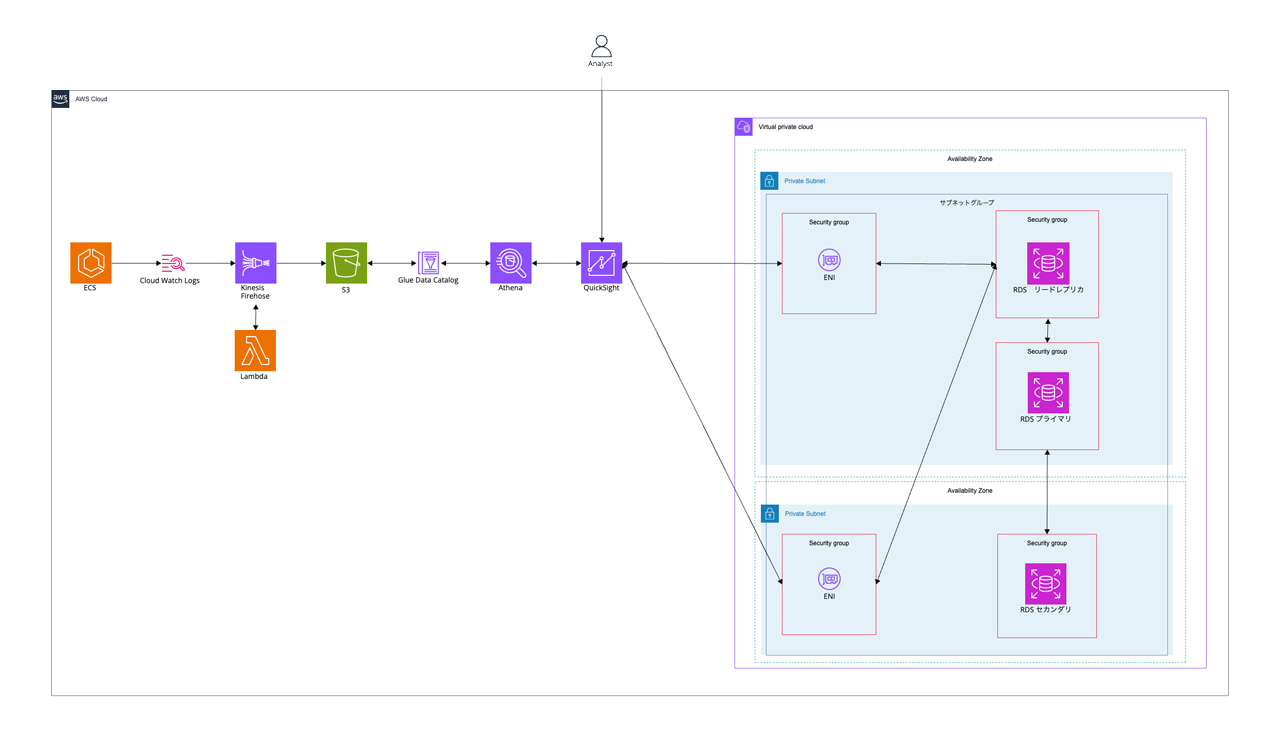This screenshot has height=731, width=1280.
Task: Click the "Lambda" text label
Action: (x=254, y=377)
